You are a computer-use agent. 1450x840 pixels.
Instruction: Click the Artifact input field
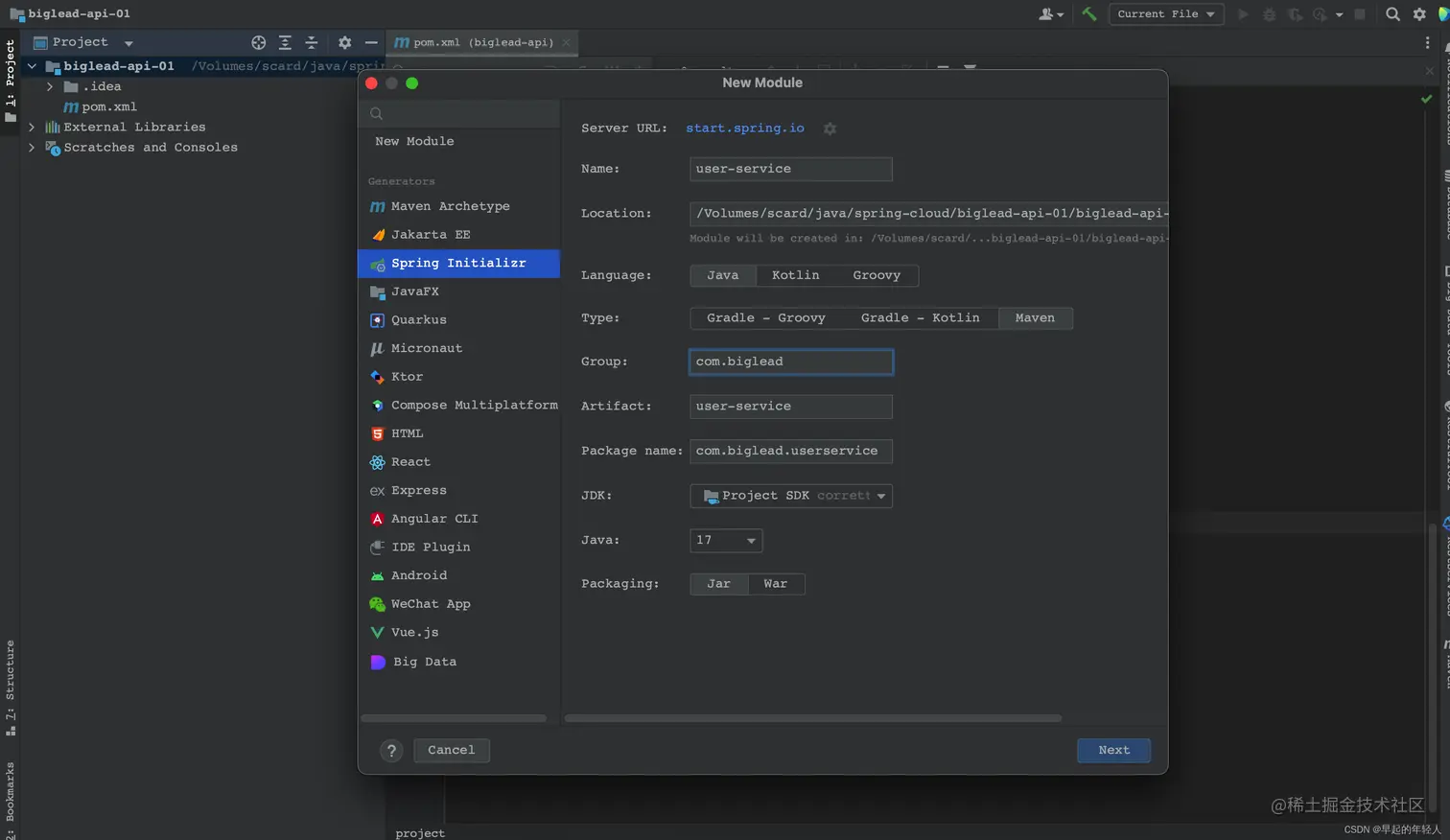coord(791,407)
